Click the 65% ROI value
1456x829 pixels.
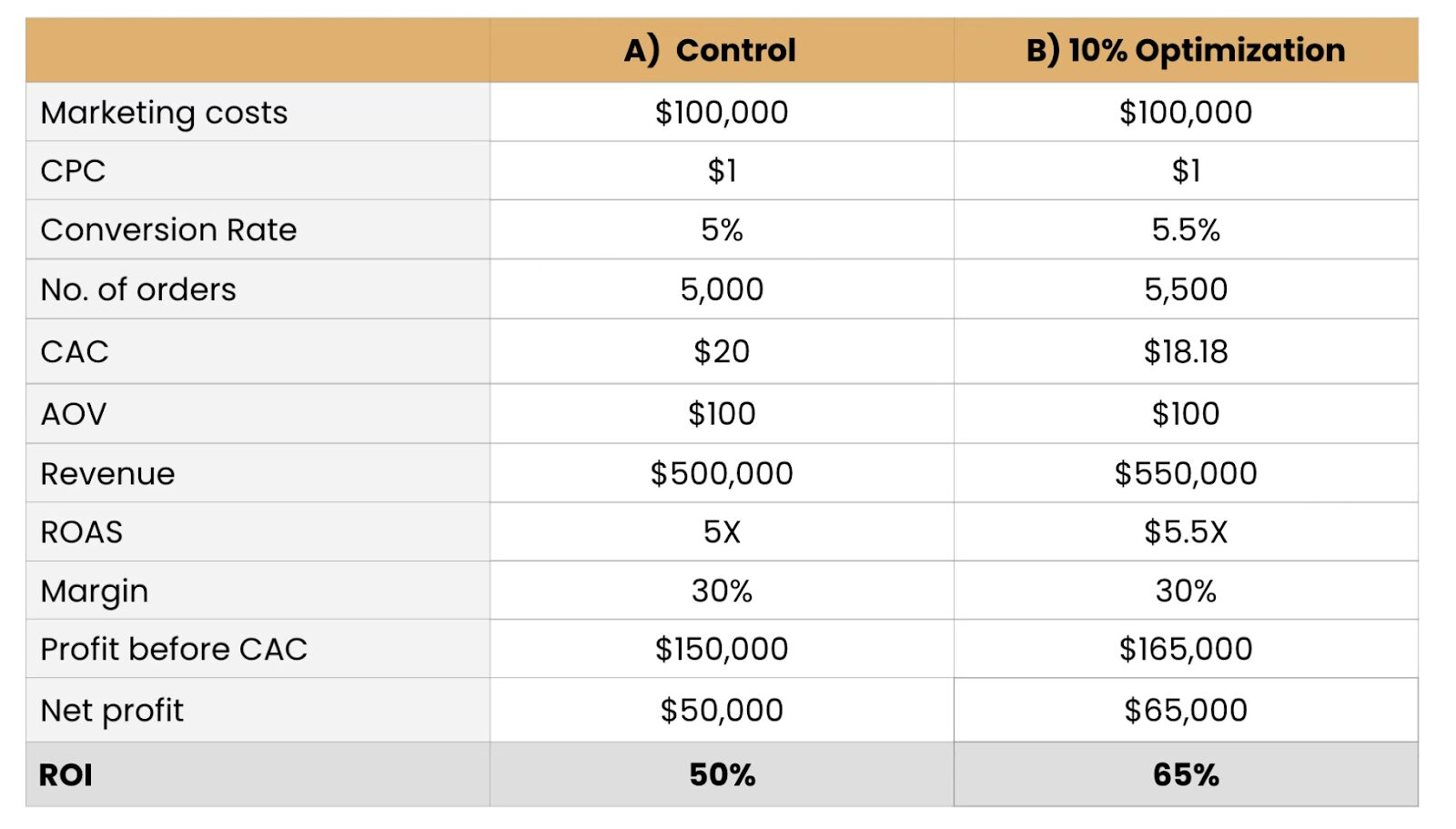1185,775
